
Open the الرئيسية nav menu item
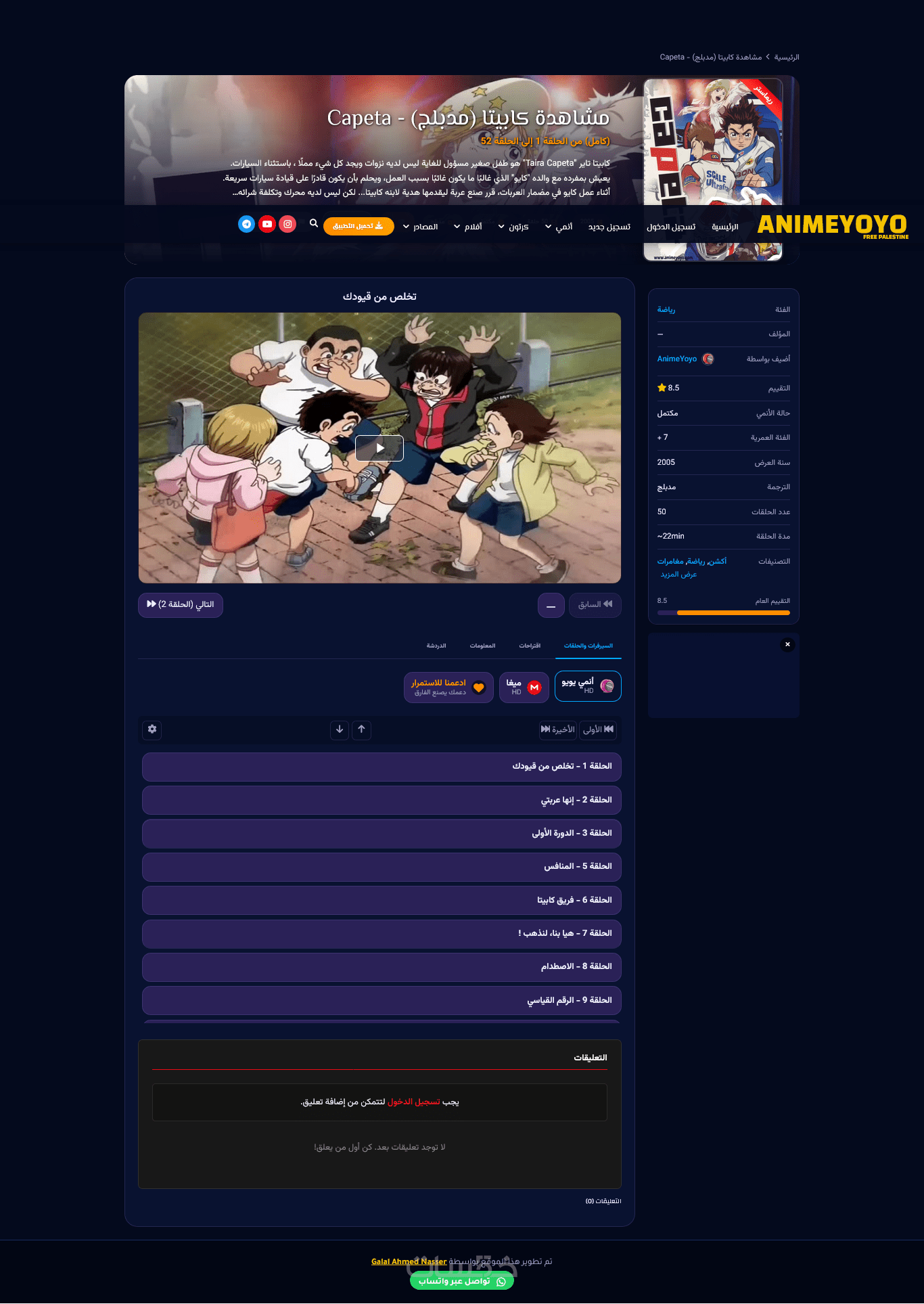[x=725, y=227]
